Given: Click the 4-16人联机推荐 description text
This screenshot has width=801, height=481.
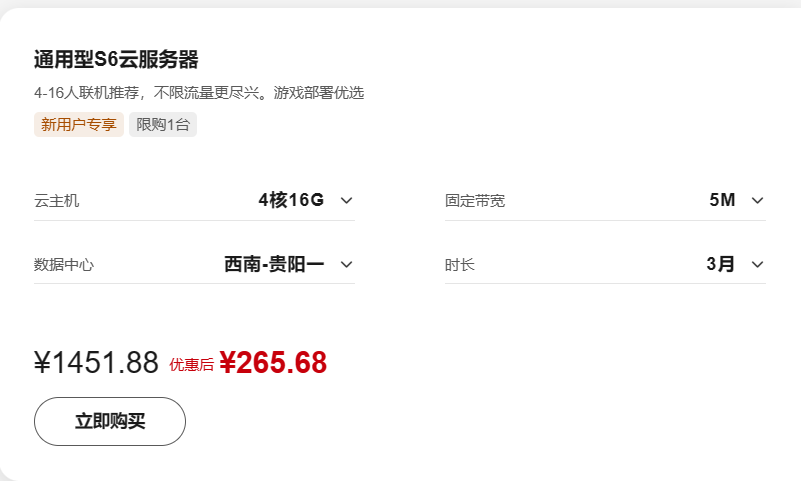Looking at the screenshot, I should coord(199,93).
